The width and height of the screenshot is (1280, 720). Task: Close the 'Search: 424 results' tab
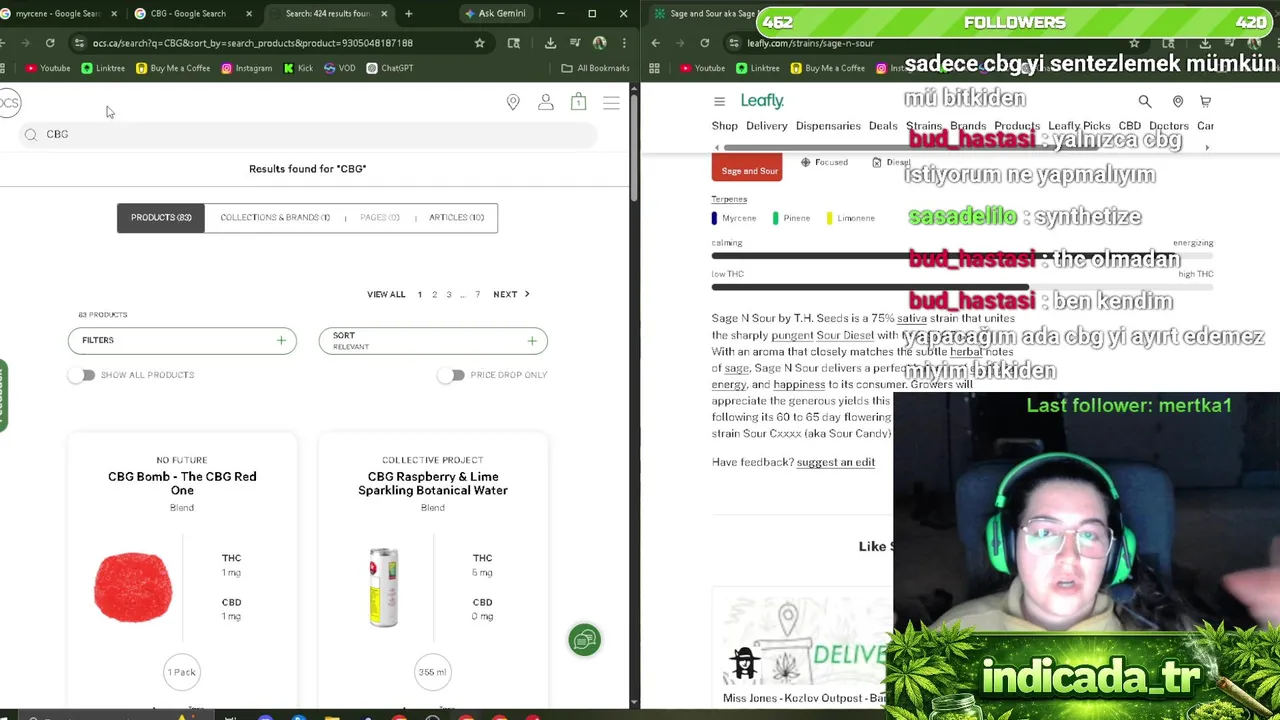pyautogui.click(x=384, y=14)
